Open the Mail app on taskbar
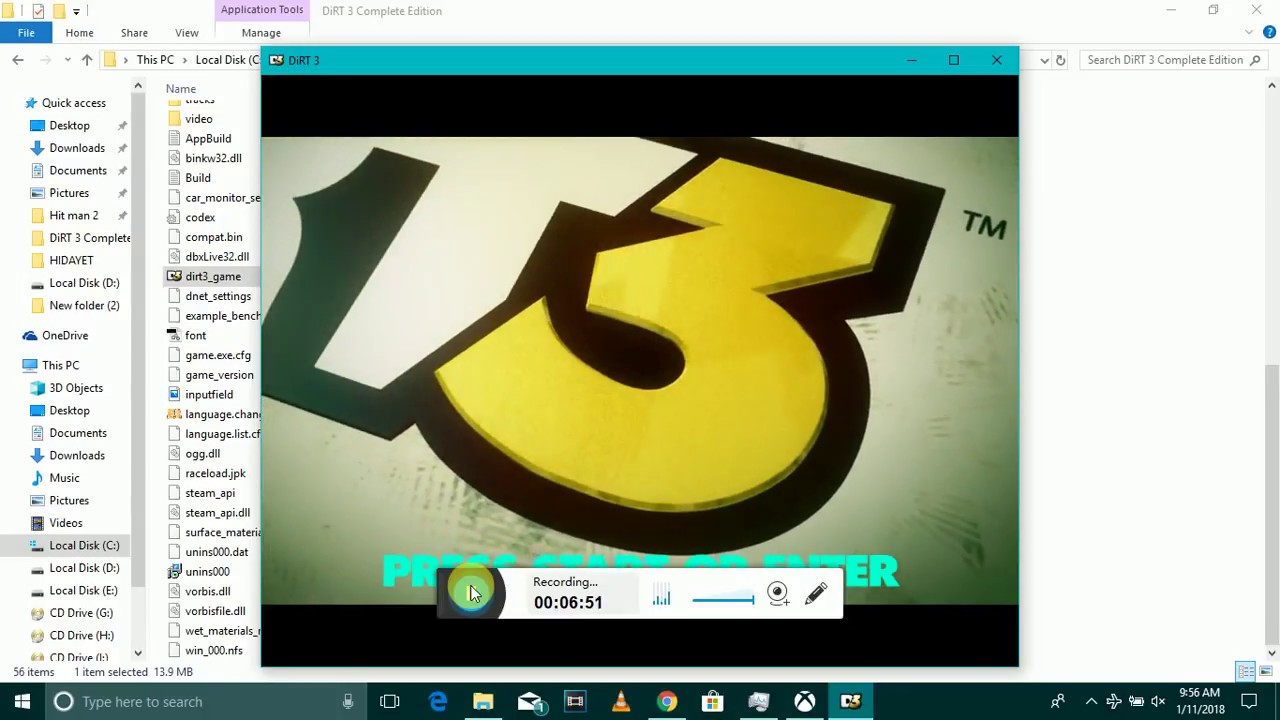This screenshot has width=1280, height=720. pos(530,702)
